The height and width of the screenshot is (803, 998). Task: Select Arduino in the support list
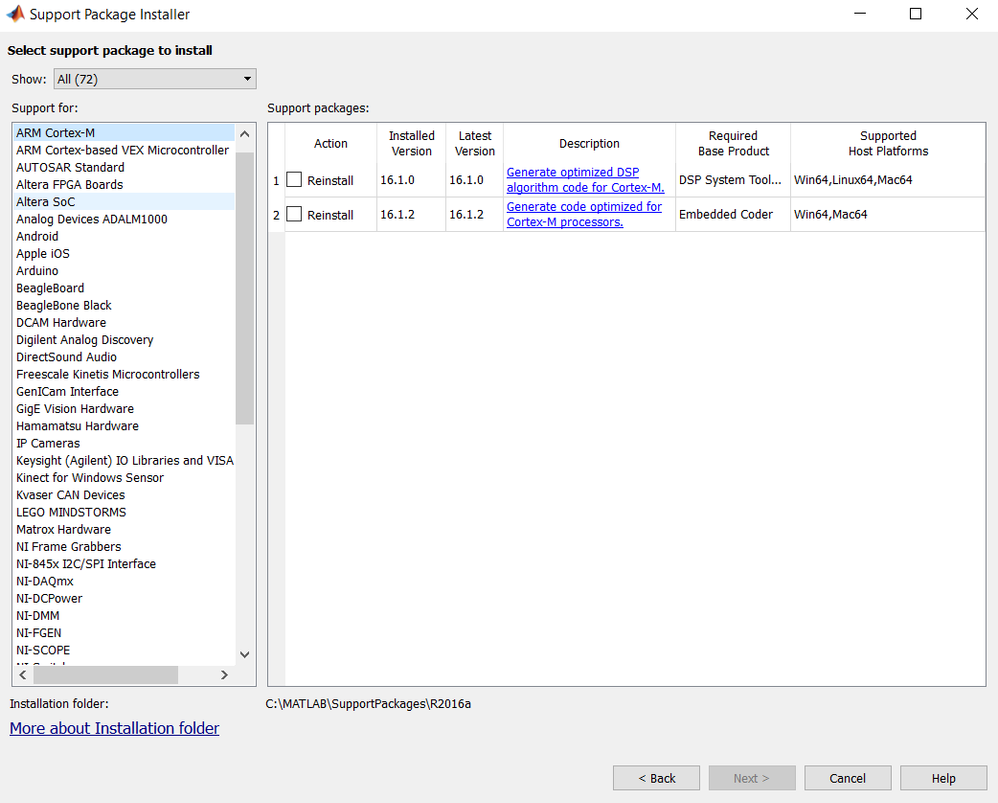(x=124, y=270)
